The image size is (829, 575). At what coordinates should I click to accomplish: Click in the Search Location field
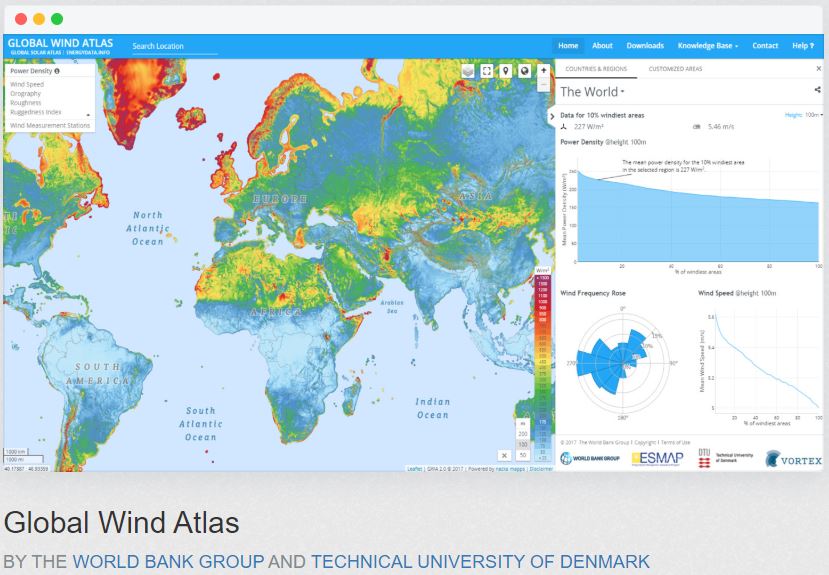coord(174,47)
